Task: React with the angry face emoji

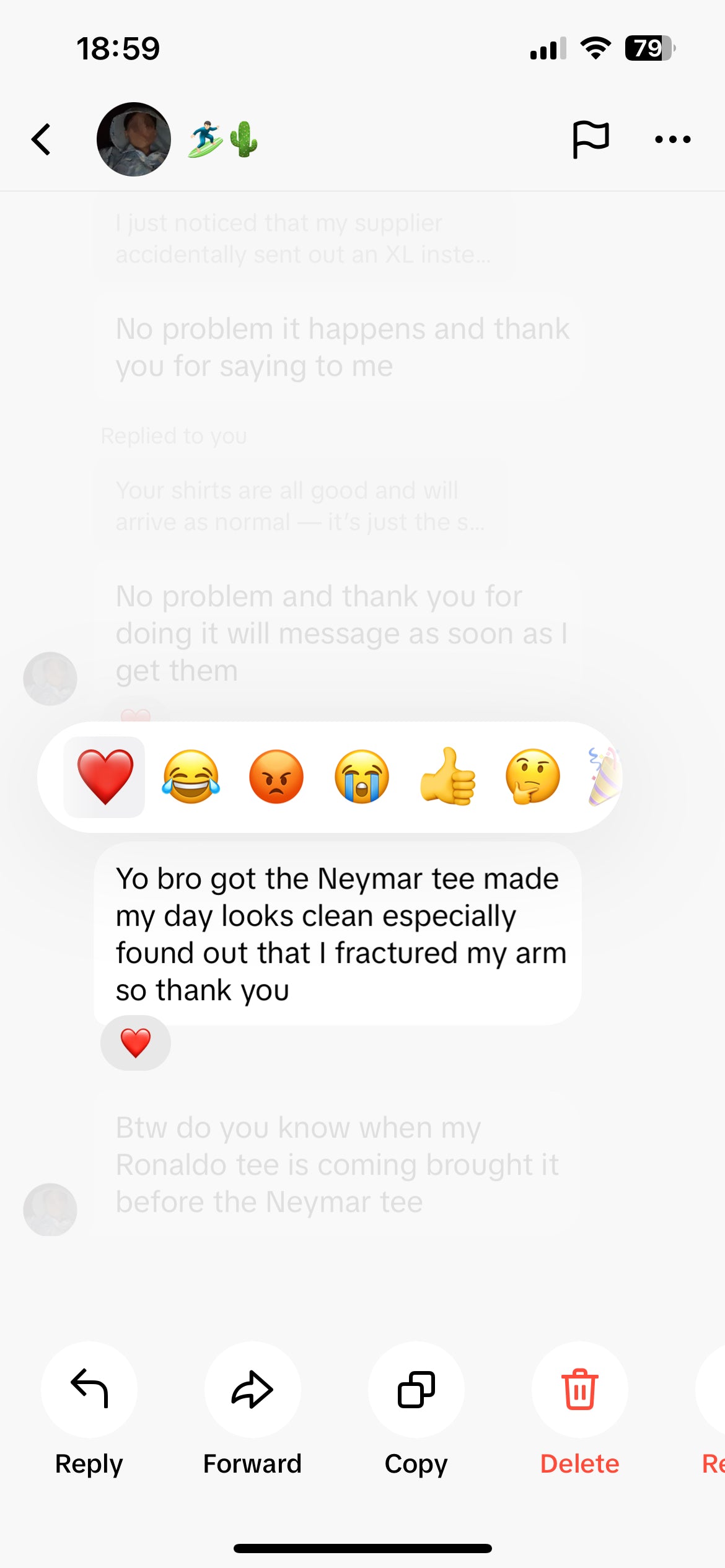Action: point(276,777)
